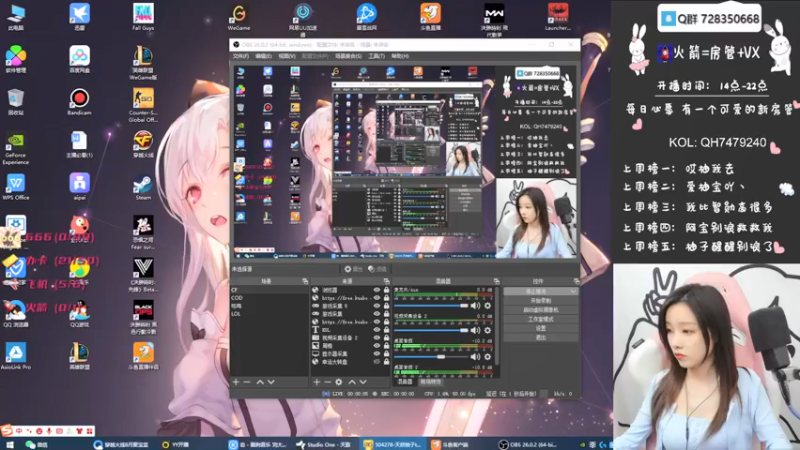Viewport: 800px width, 450px height.
Task: Open Fall Guys desktop icon
Action: (x=143, y=17)
